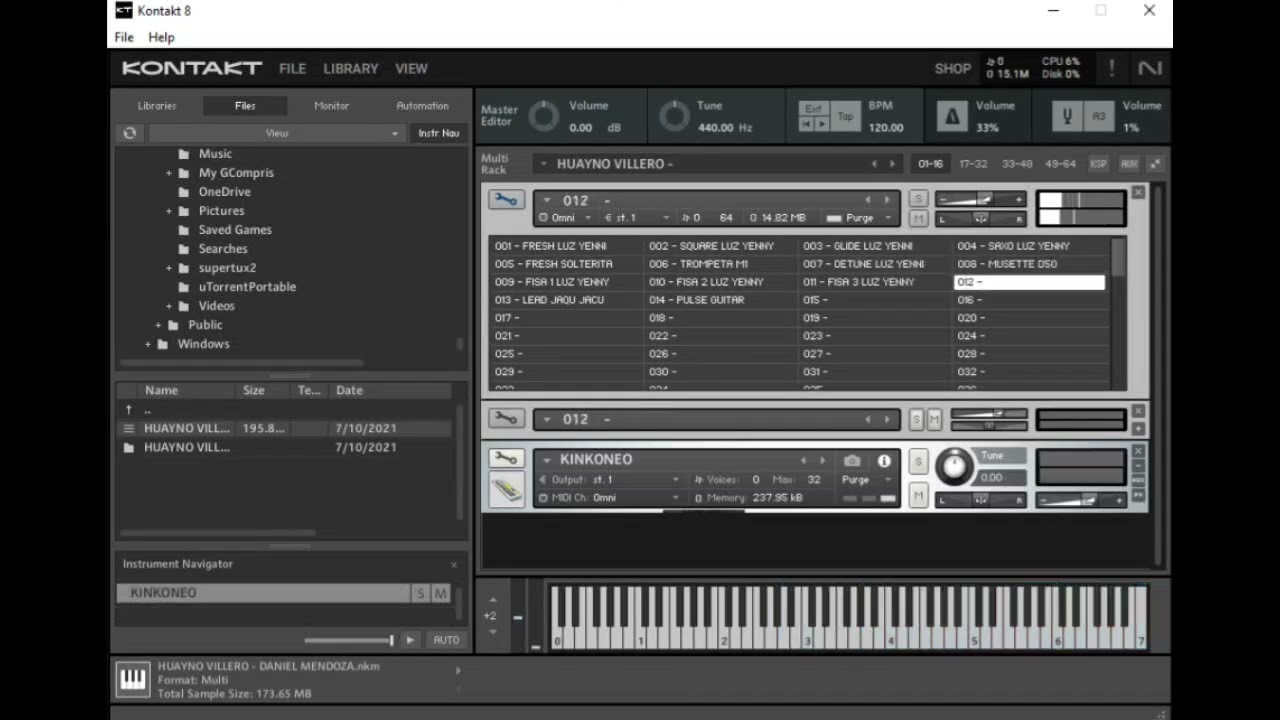Image resolution: width=1280 pixels, height=720 pixels.
Task: Click the rack resize icon beside AUX
Action: point(1155,164)
